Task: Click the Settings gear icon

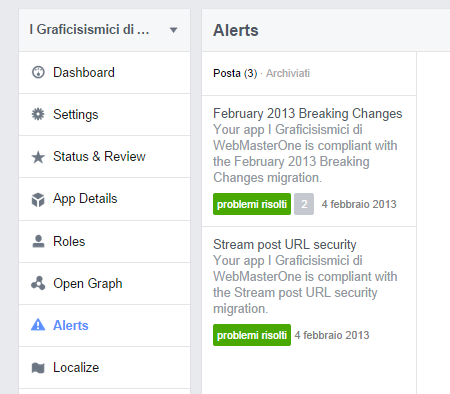Action: 38,114
